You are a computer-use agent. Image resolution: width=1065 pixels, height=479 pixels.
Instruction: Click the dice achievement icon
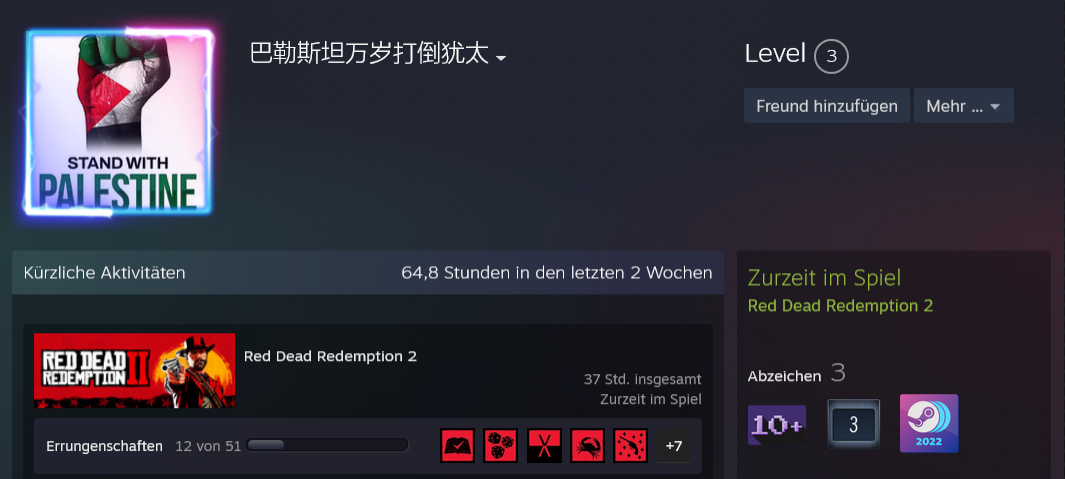[501, 446]
